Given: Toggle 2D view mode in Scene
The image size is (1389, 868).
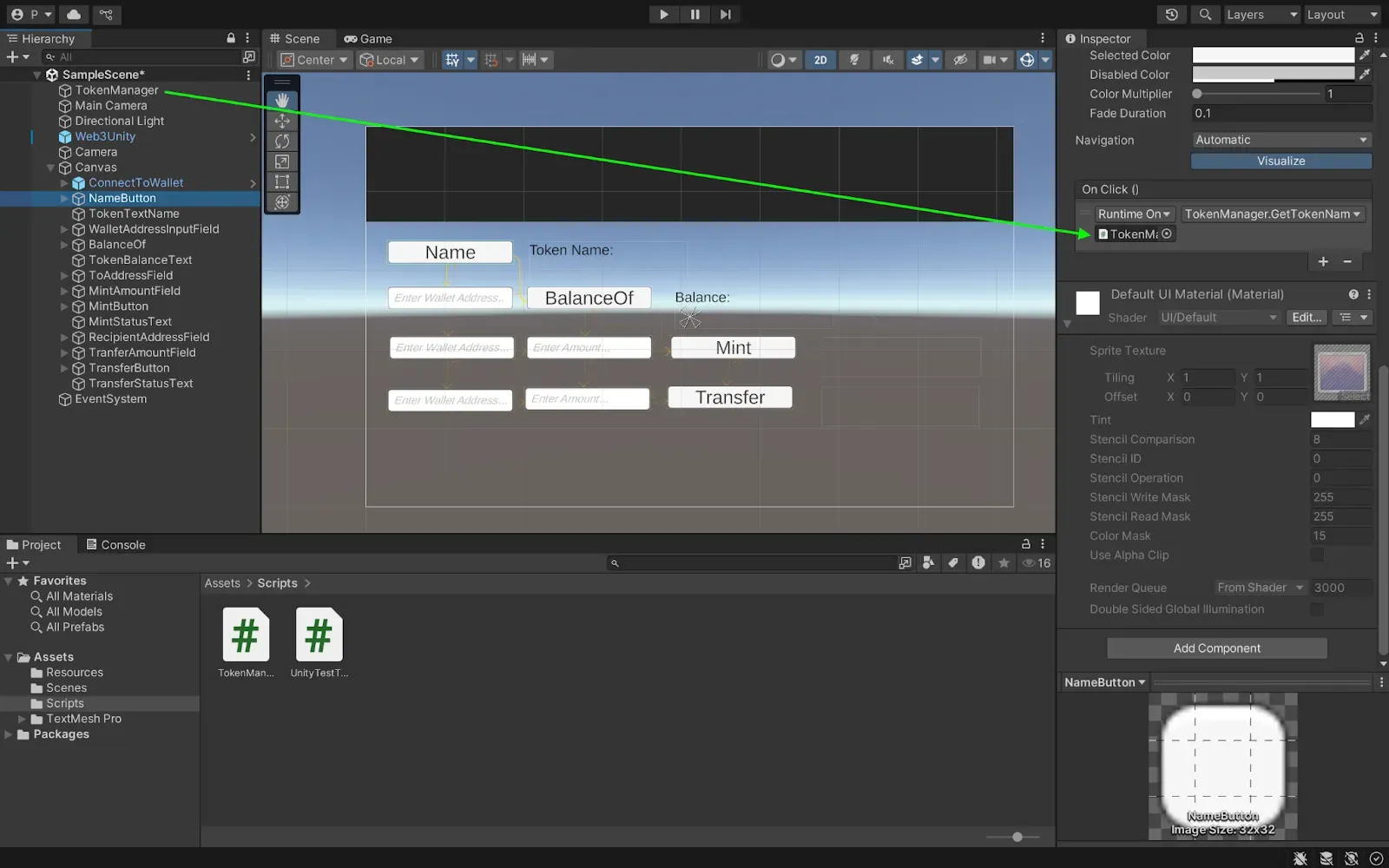Looking at the screenshot, I should (820, 60).
